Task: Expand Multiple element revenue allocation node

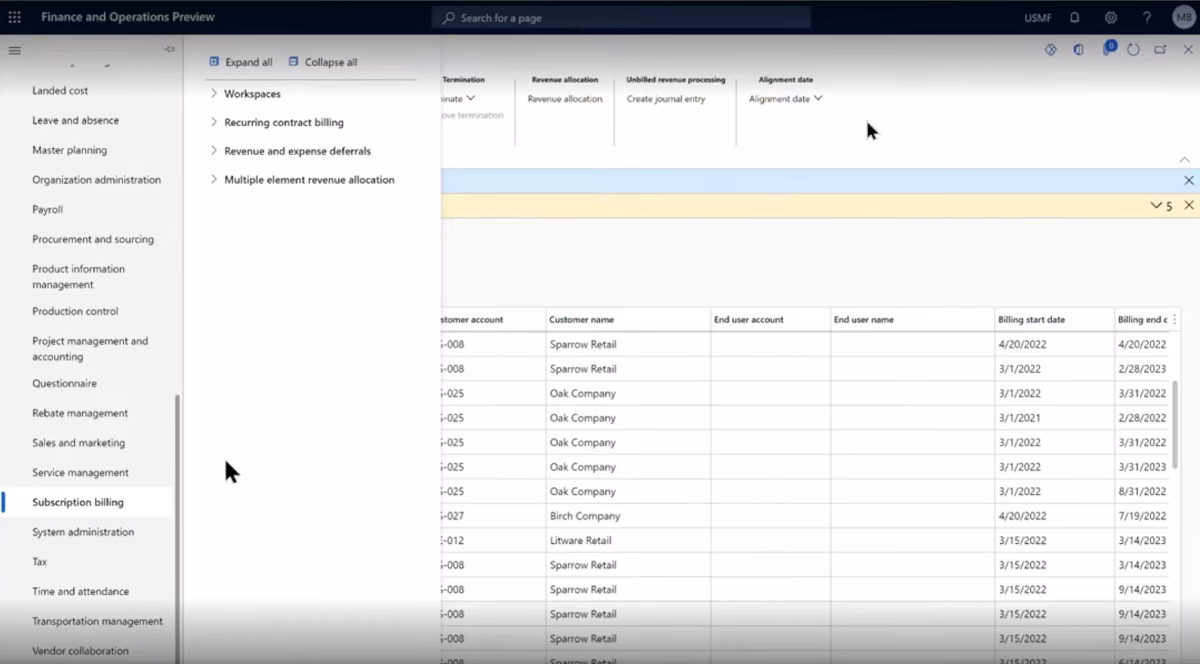Action: click(x=214, y=180)
